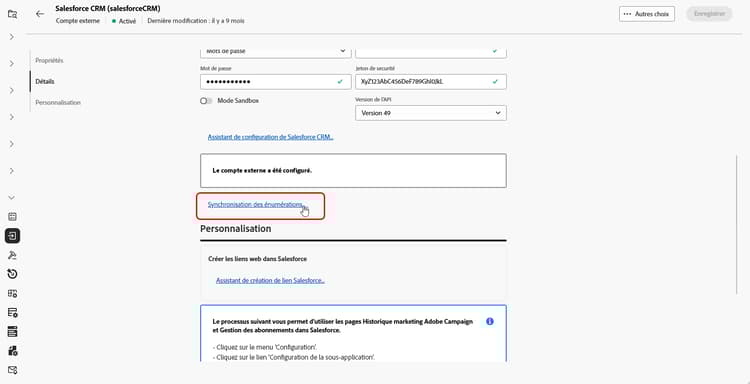Open the list-with-gear icon in the sidebar
This screenshot has height=384, width=750.
pos(12,312)
